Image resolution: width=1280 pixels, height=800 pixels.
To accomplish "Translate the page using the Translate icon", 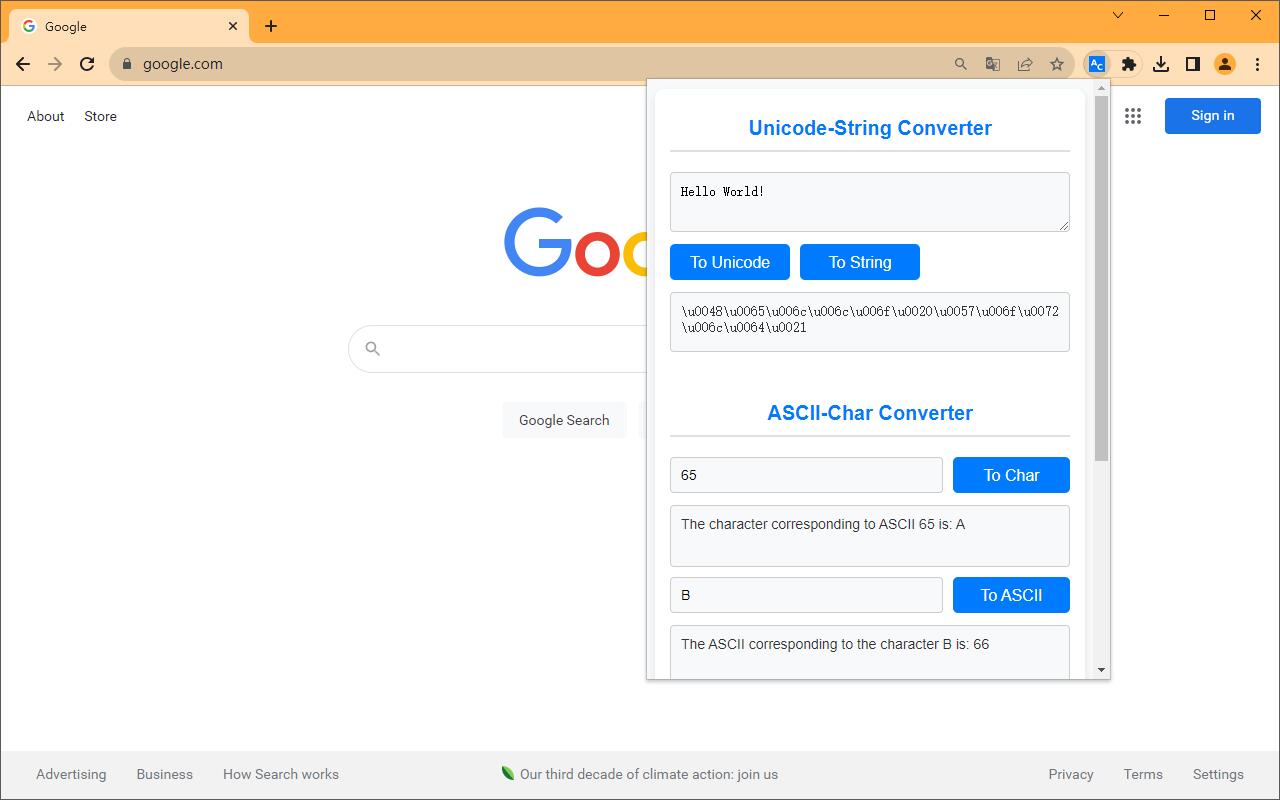I will click(992, 63).
